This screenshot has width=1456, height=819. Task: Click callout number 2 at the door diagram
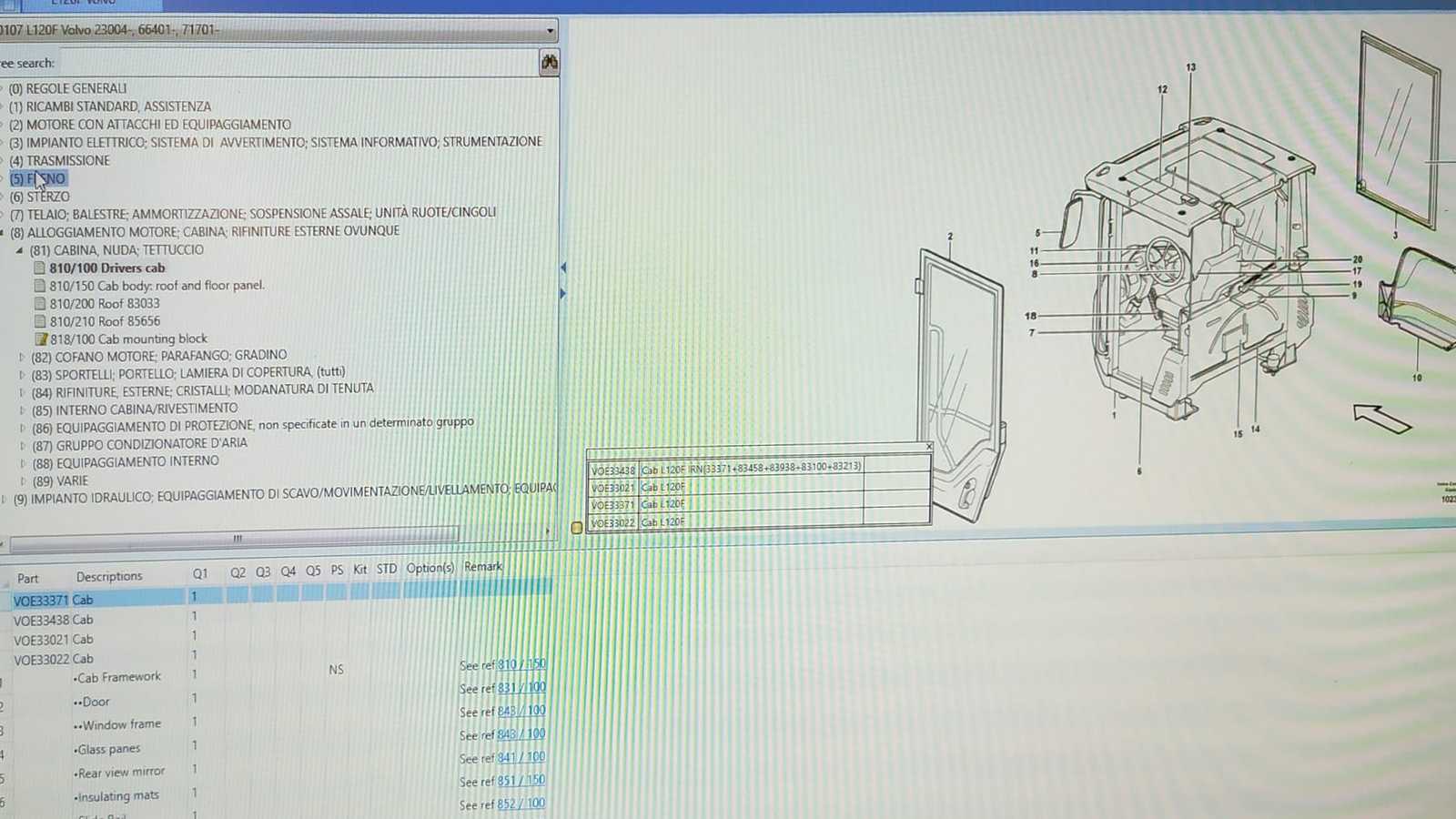(950, 237)
